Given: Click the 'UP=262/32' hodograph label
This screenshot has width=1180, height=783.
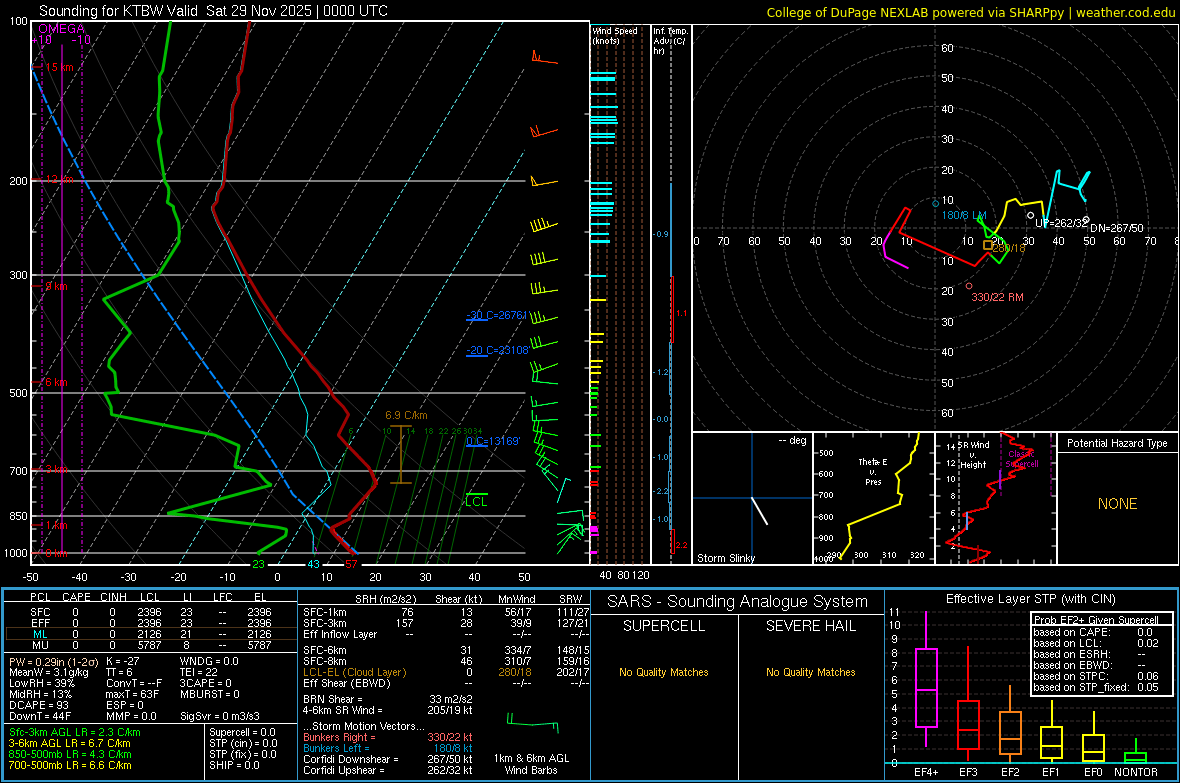Looking at the screenshot, I should tap(1061, 223).
